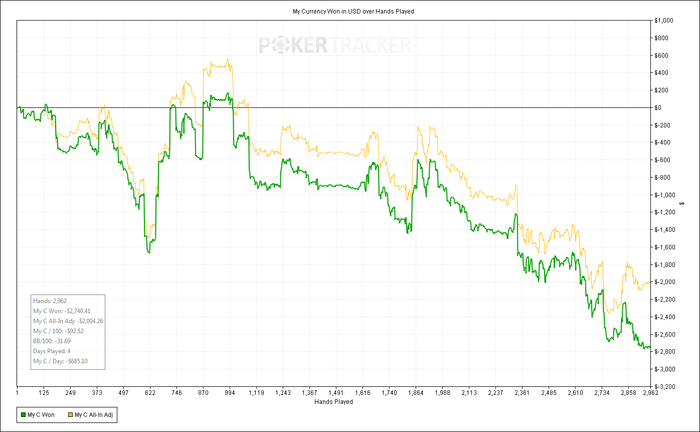Image resolution: width=700 pixels, height=432 pixels.
Task: Click the 249 x-axis tick label
Action: (70, 393)
